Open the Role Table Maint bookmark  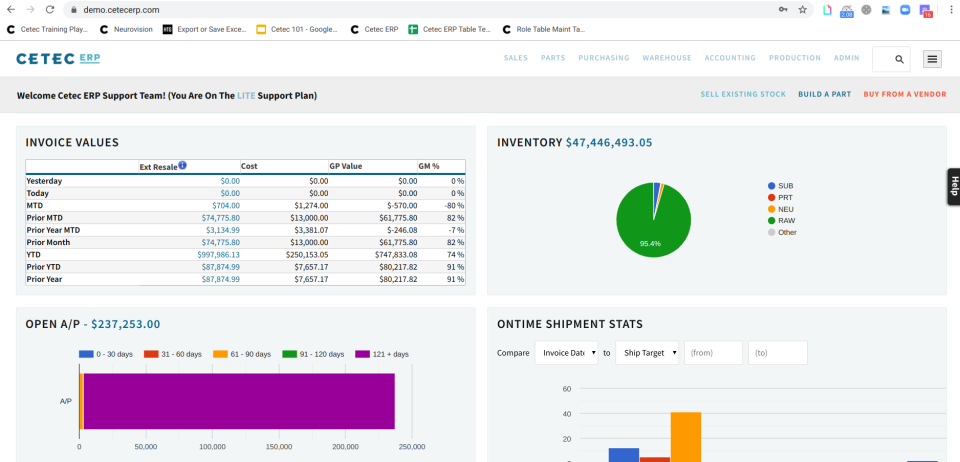[x=544, y=29]
